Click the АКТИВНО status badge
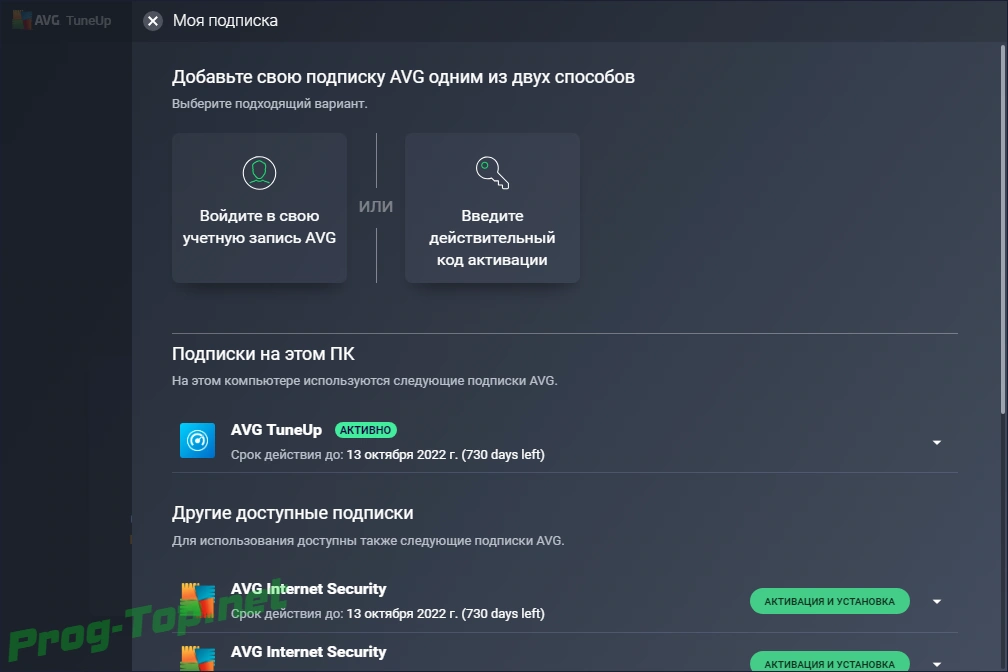The height and width of the screenshot is (672, 1008). click(366, 430)
